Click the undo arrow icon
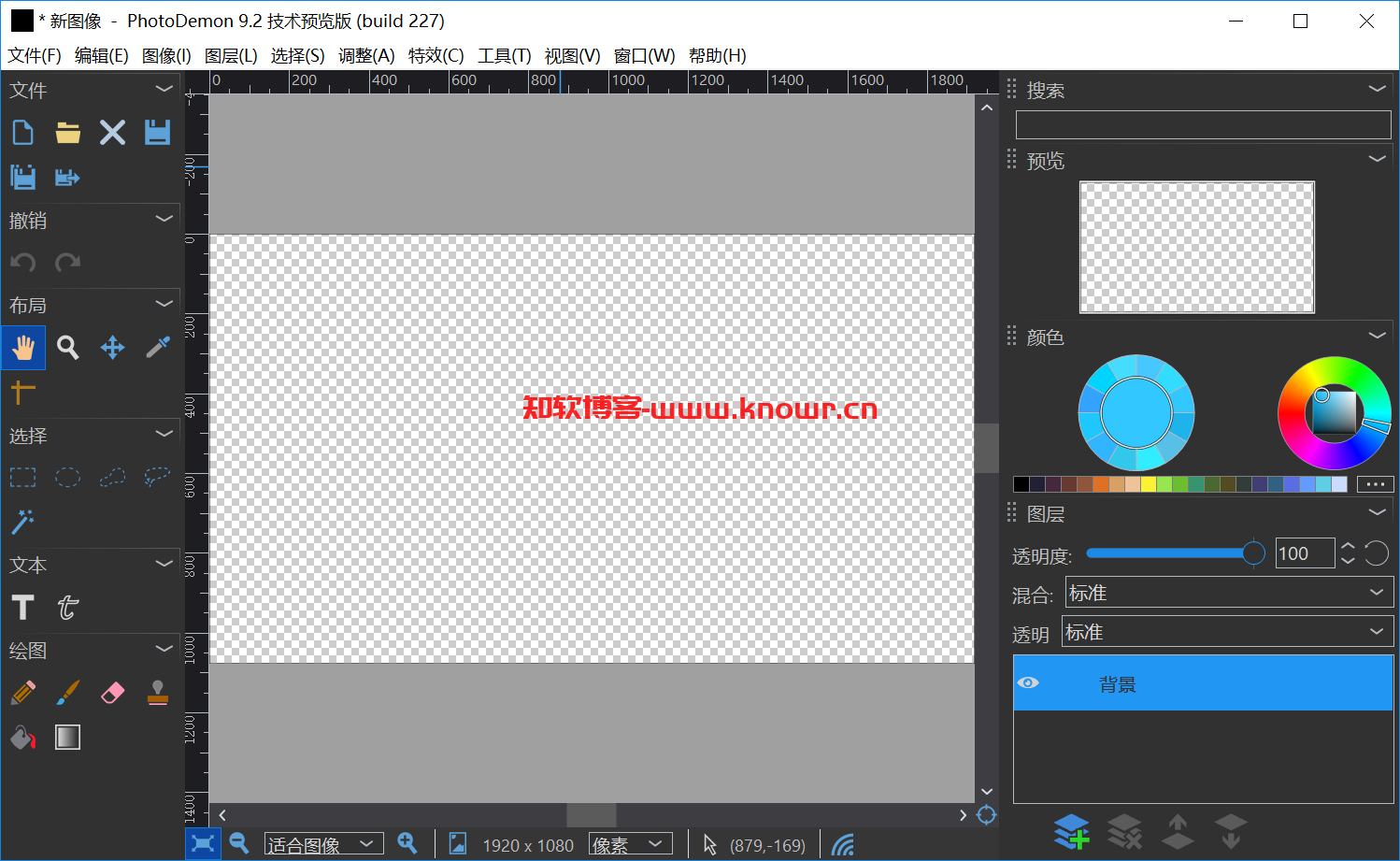The height and width of the screenshot is (861, 1400). [22, 263]
